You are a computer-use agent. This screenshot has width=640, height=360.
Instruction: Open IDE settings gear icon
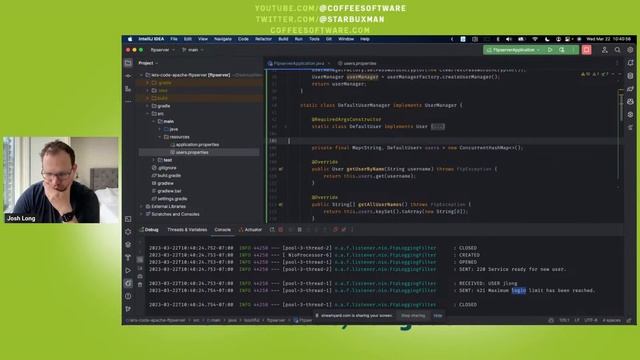(630, 50)
